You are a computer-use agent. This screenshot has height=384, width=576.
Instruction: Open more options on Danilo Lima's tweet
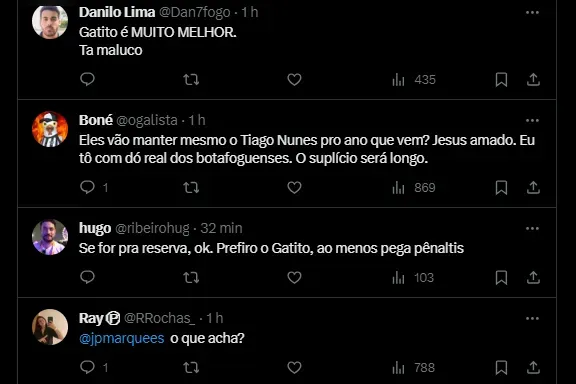(x=532, y=12)
